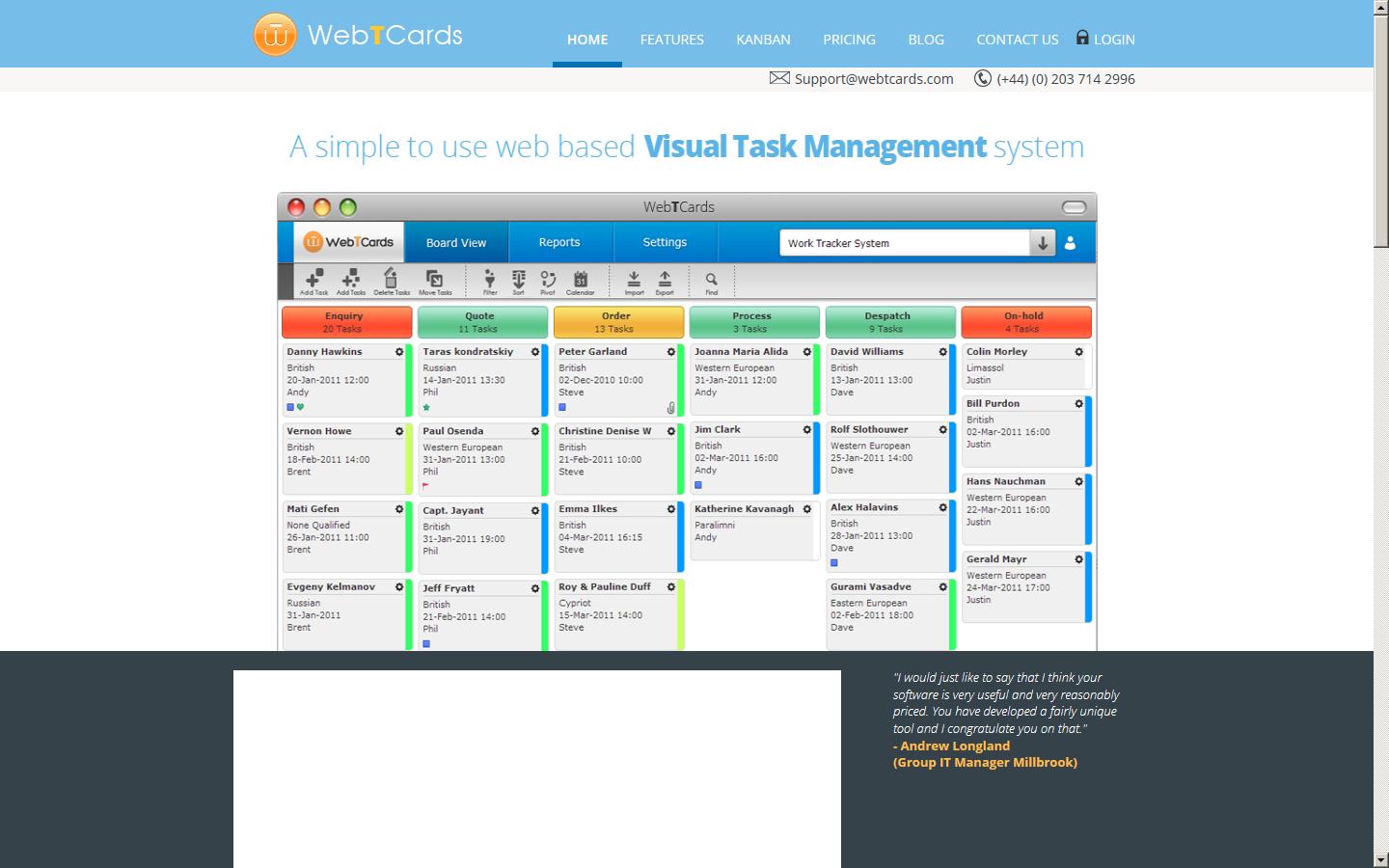
Task: Click the page scrollbar up arrow
Action: coord(1381,8)
